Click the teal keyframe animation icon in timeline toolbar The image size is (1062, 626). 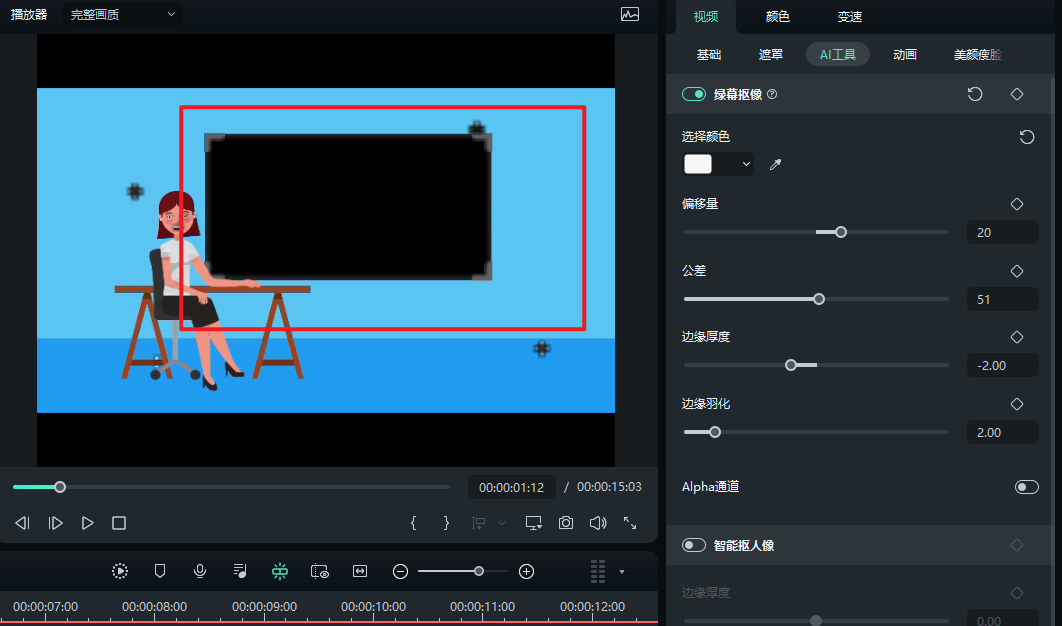280,571
